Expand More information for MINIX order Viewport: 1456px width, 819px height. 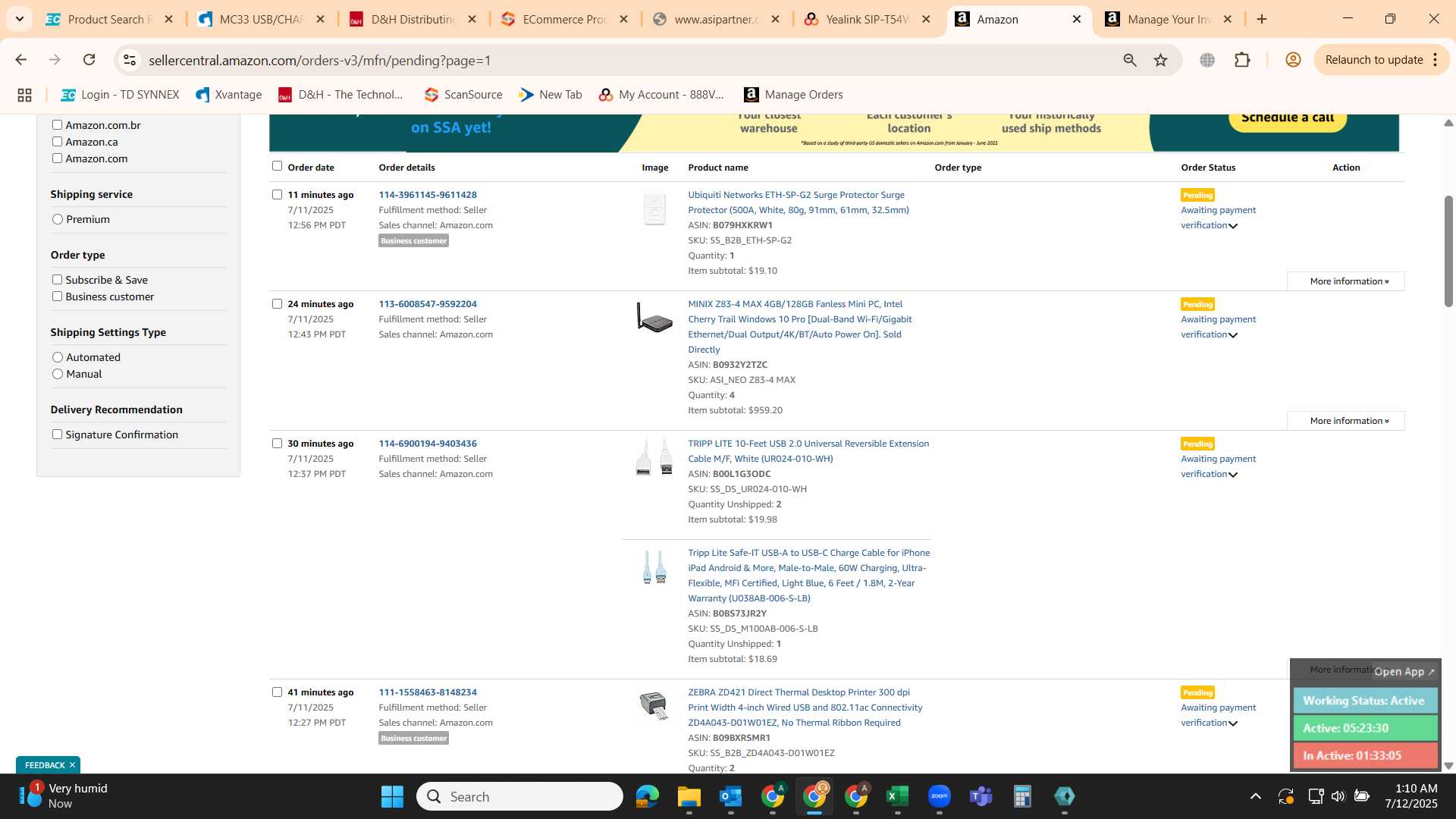(1346, 421)
